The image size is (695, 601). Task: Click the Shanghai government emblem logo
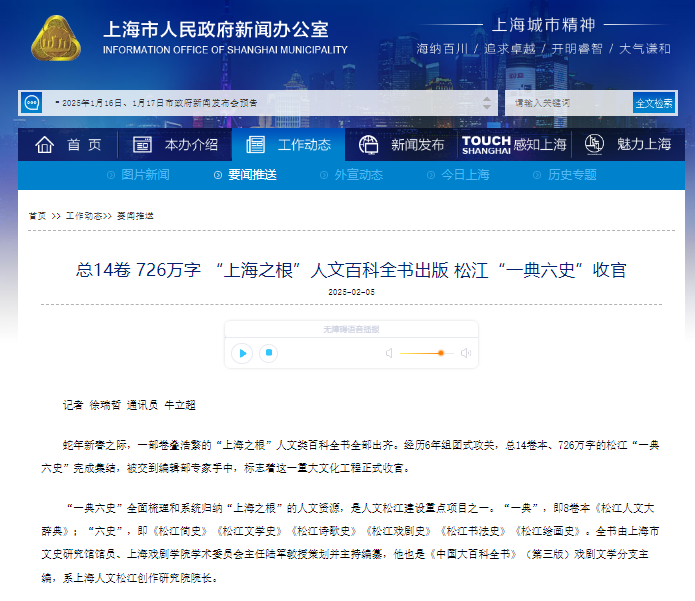point(56,39)
